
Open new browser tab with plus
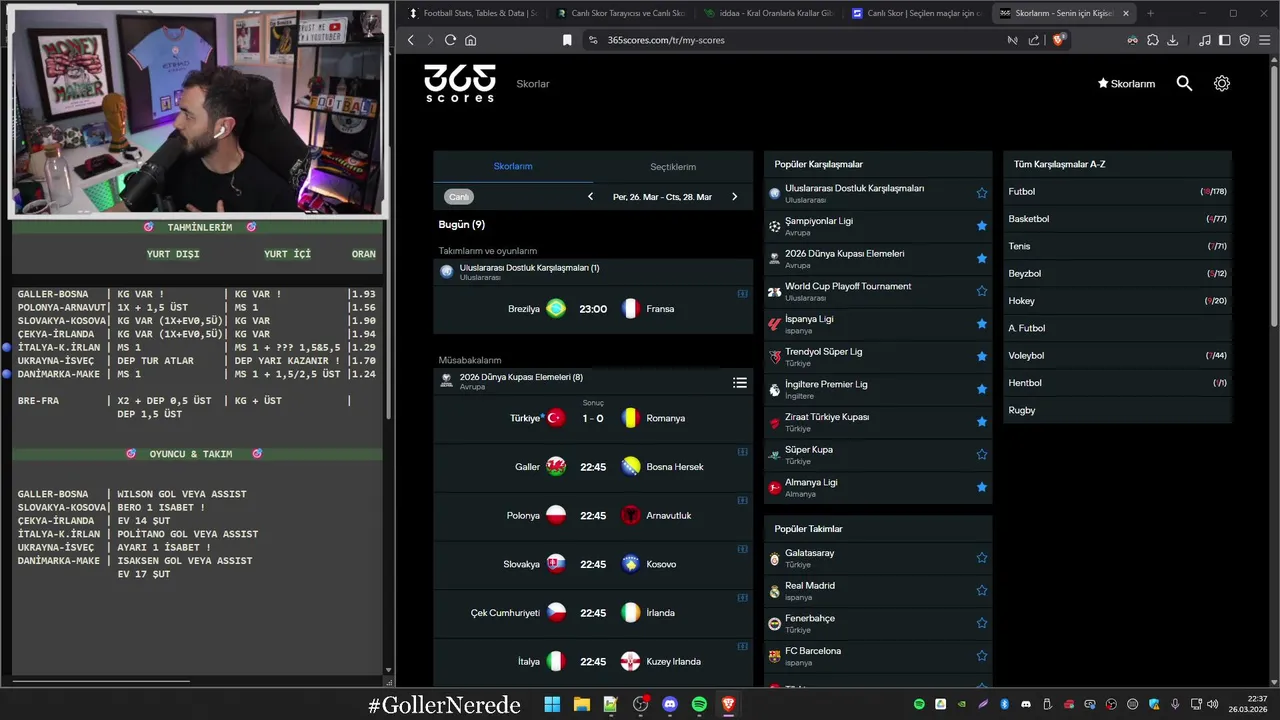click(x=1150, y=13)
